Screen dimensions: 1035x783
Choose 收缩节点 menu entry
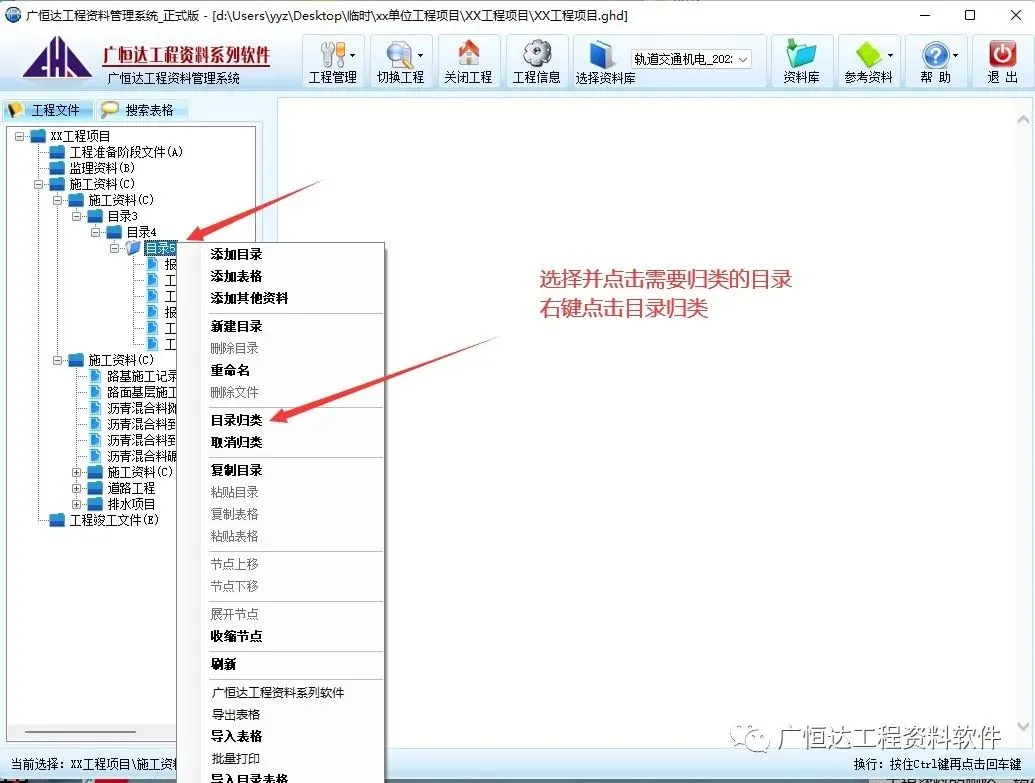pyautogui.click(x=236, y=636)
